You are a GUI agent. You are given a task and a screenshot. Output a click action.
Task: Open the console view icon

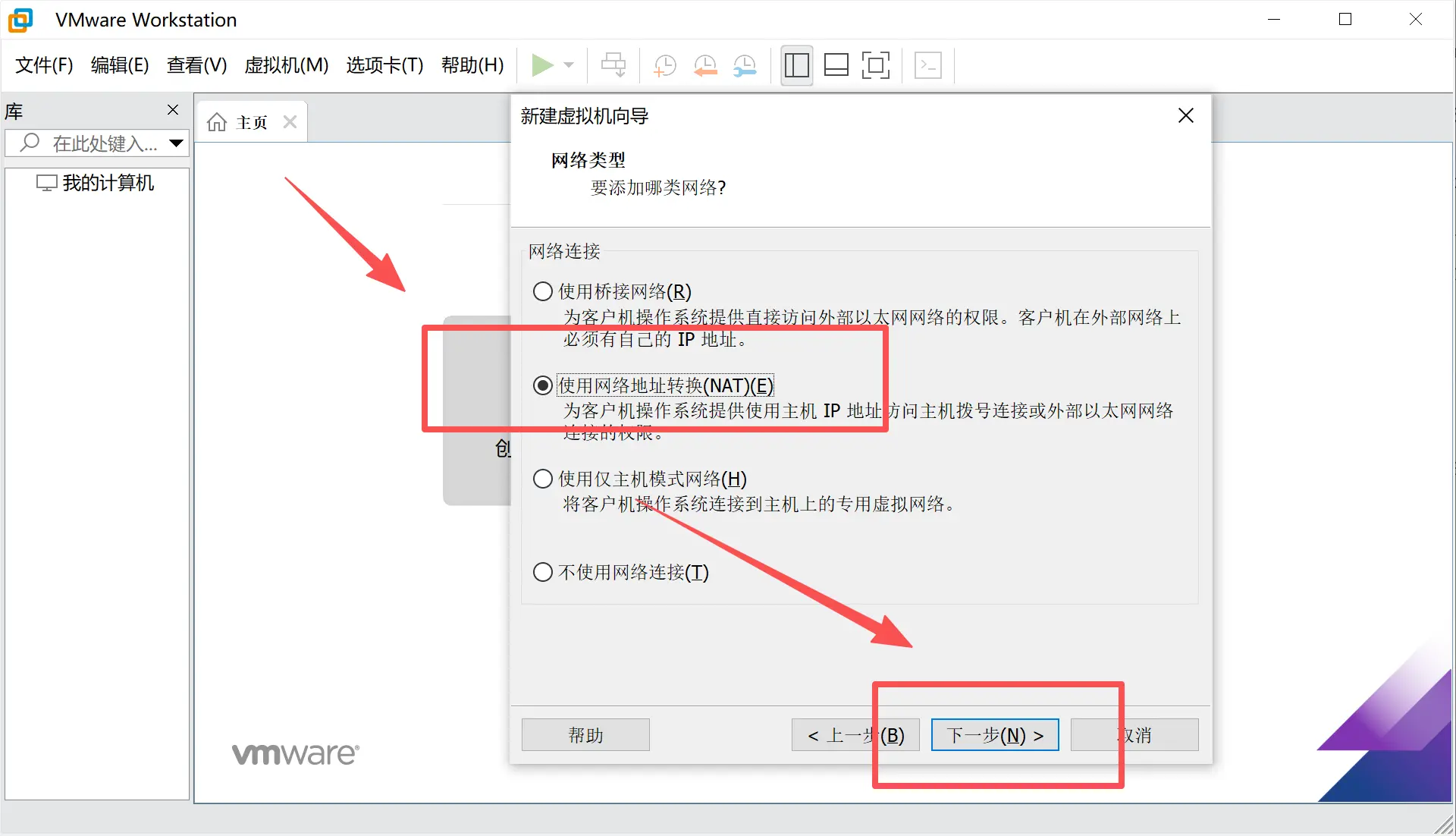[928, 65]
